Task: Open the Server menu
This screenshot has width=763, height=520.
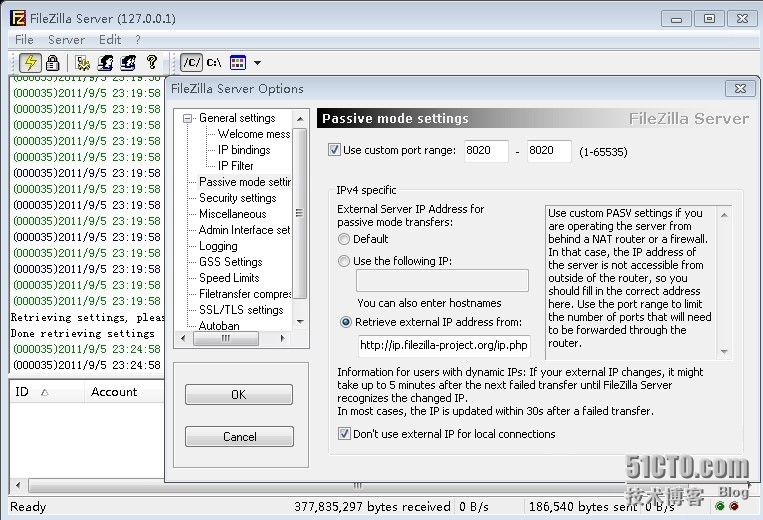Action: (x=66, y=39)
